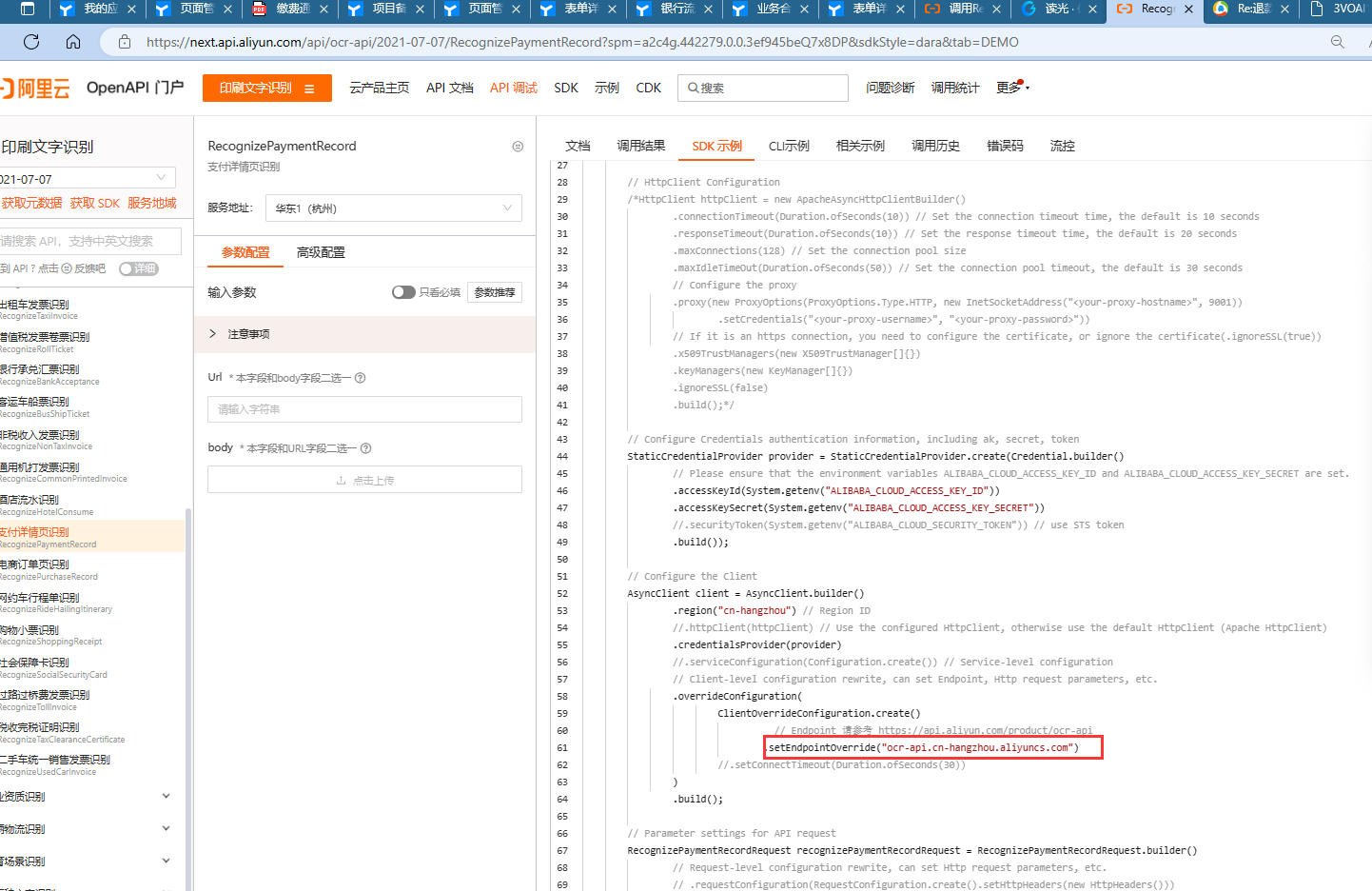Toggle the 详细 switch in sidebar
This screenshot has width=1372, height=891.
coord(139,268)
